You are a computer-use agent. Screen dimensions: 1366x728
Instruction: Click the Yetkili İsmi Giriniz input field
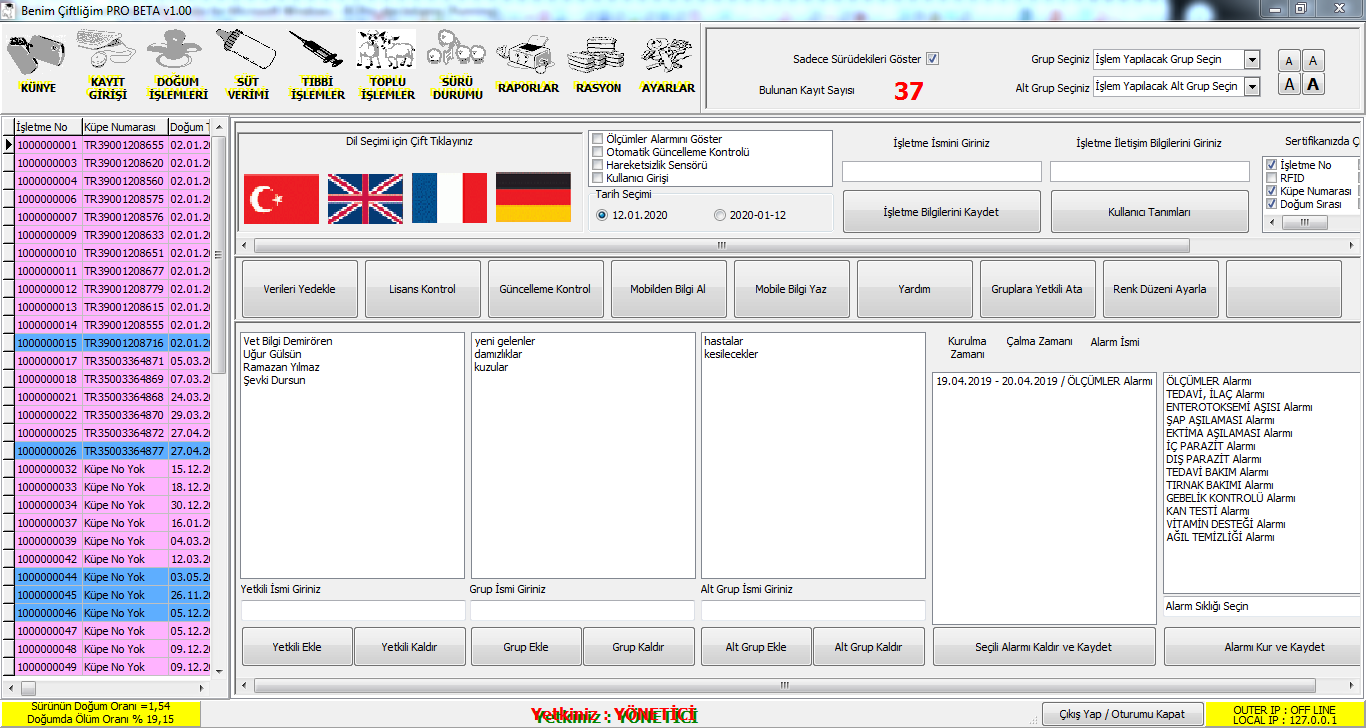point(353,610)
